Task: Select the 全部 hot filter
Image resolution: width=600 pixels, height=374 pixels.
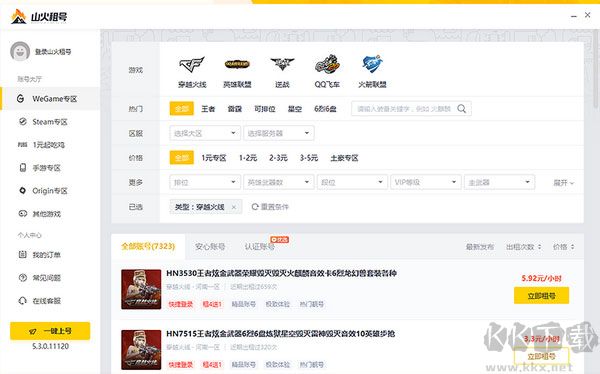Action: tap(182, 109)
